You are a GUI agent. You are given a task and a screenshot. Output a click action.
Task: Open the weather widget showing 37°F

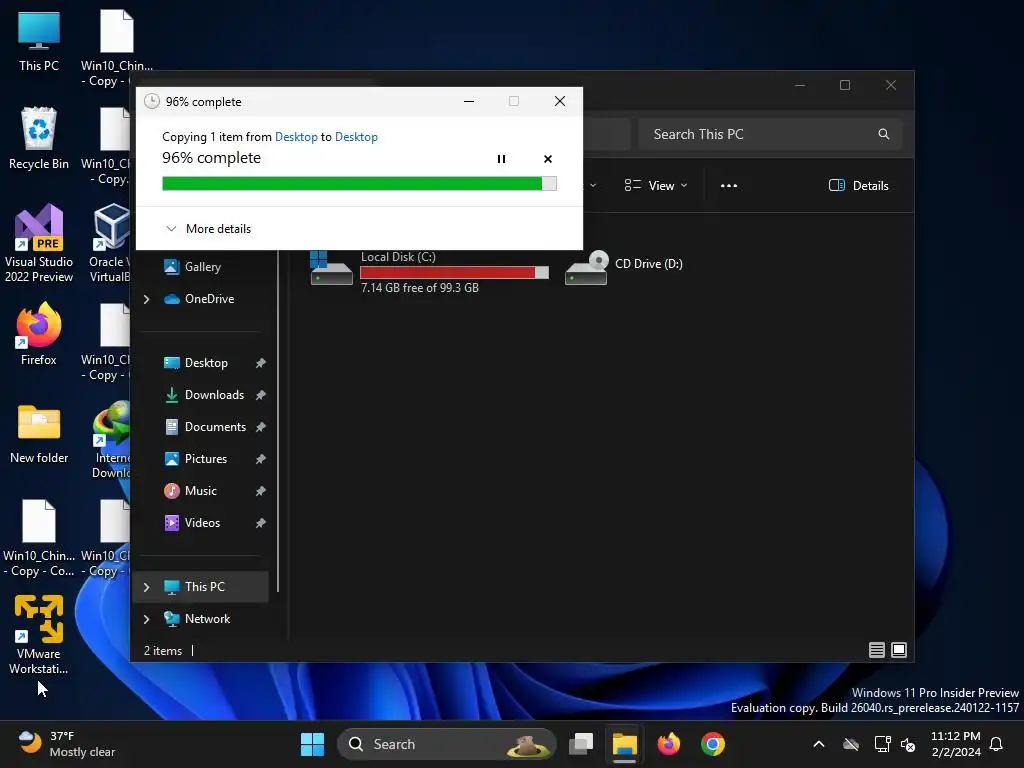tap(65, 744)
